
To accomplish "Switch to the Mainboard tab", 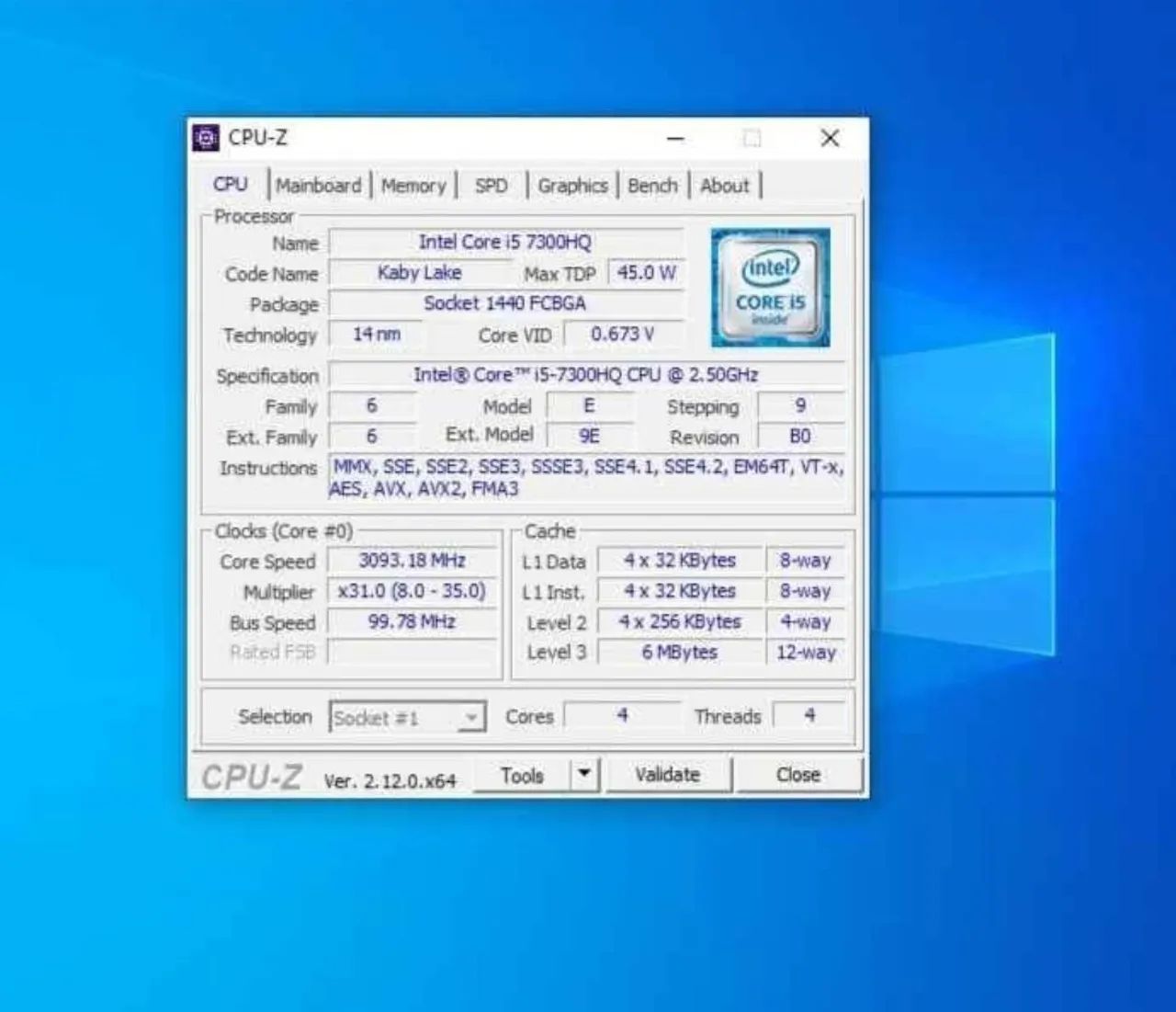I will click(x=319, y=186).
